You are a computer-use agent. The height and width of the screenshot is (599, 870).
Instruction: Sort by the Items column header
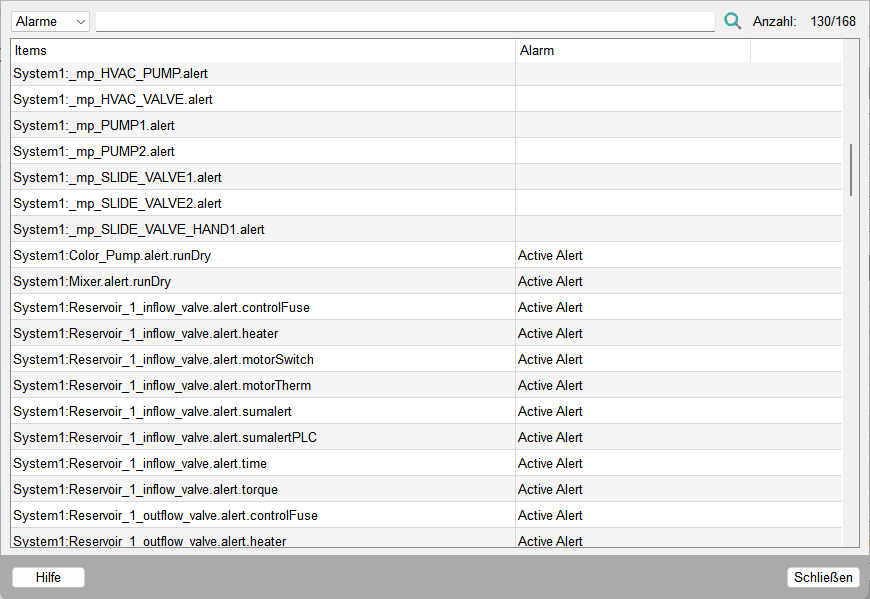[263, 50]
